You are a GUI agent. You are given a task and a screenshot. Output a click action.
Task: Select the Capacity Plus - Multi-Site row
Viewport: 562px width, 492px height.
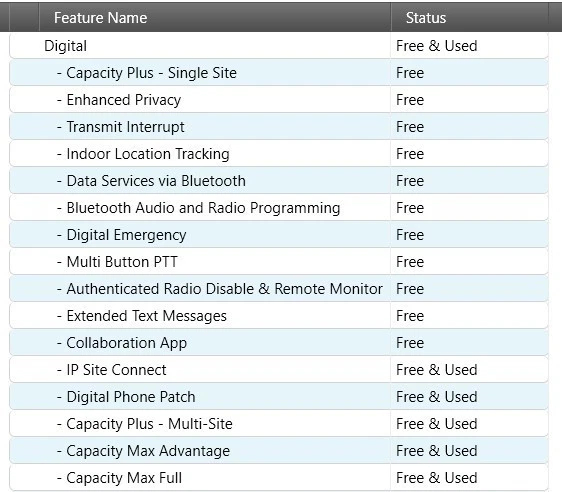279,424
